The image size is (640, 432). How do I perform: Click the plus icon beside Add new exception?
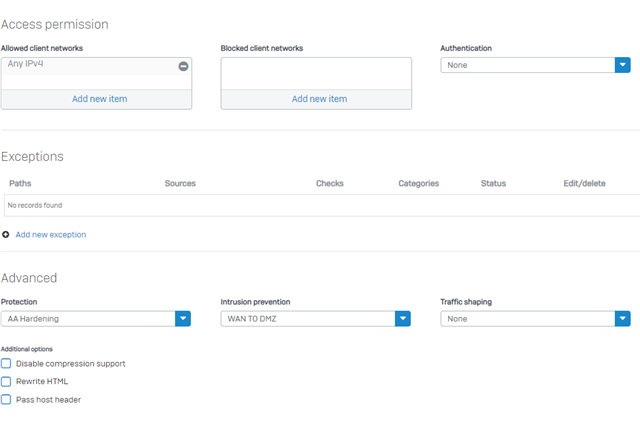[x=6, y=234]
